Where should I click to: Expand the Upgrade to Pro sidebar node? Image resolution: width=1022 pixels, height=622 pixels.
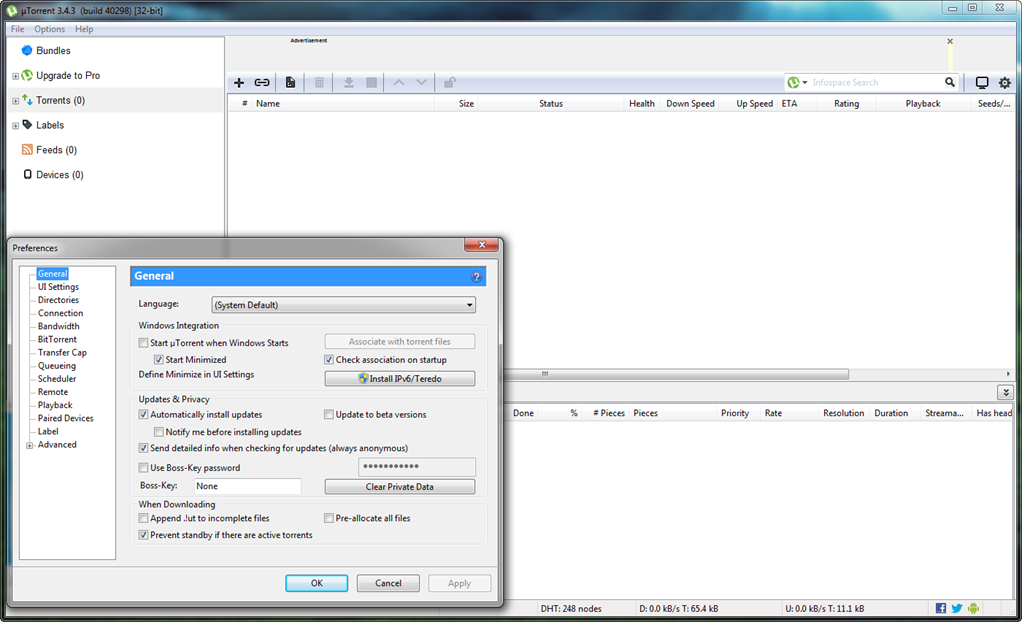click(16, 76)
